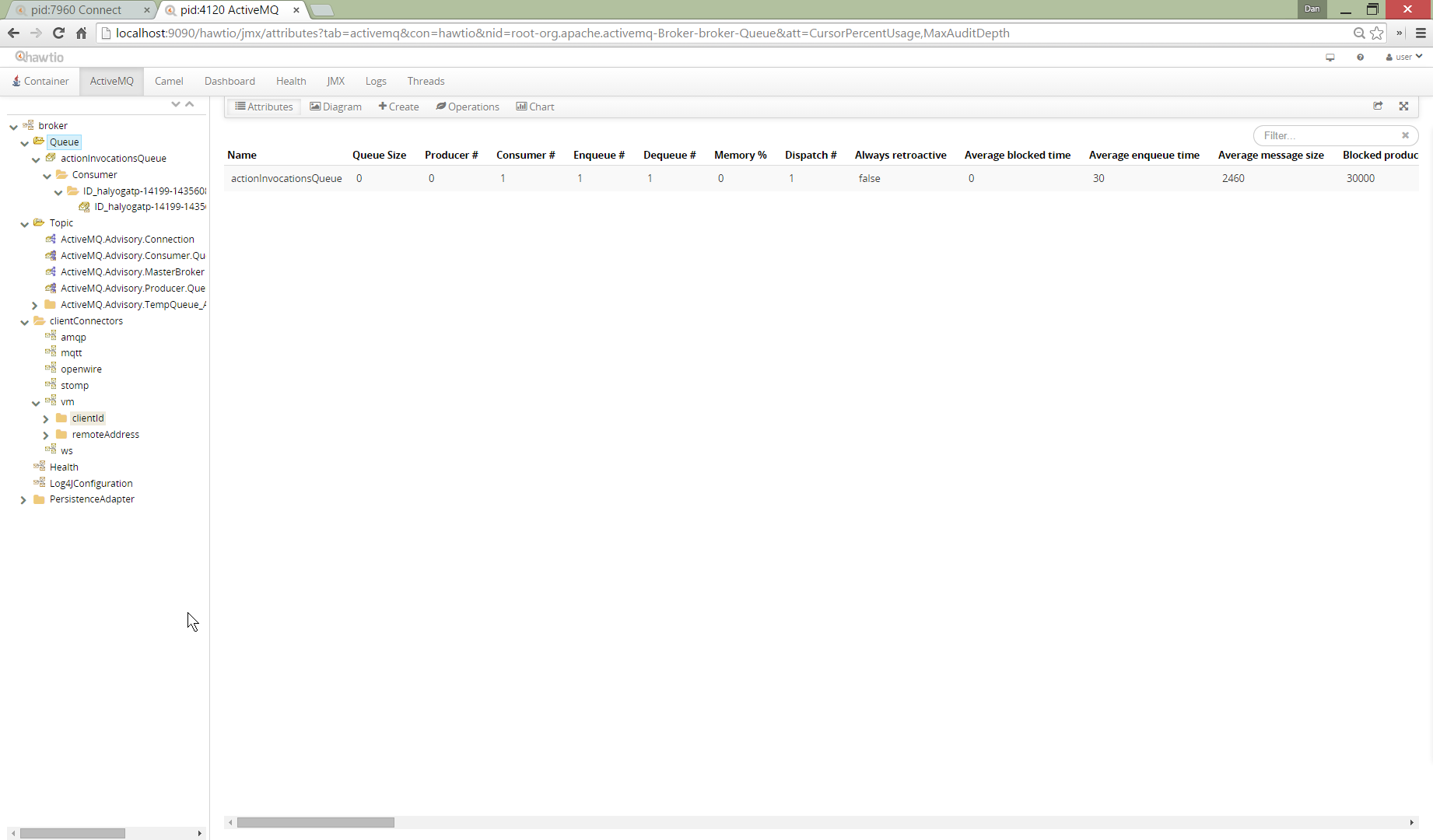The width and height of the screenshot is (1433, 840).
Task: Expand all tree nodes with down chevron
Action: (176, 104)
